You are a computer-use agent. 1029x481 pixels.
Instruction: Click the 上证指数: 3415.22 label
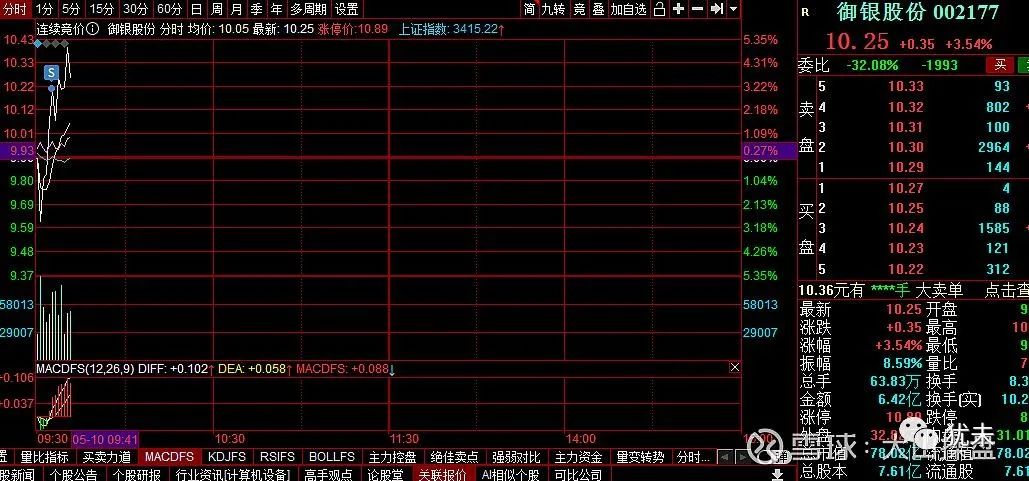click(x=452, y=29)
